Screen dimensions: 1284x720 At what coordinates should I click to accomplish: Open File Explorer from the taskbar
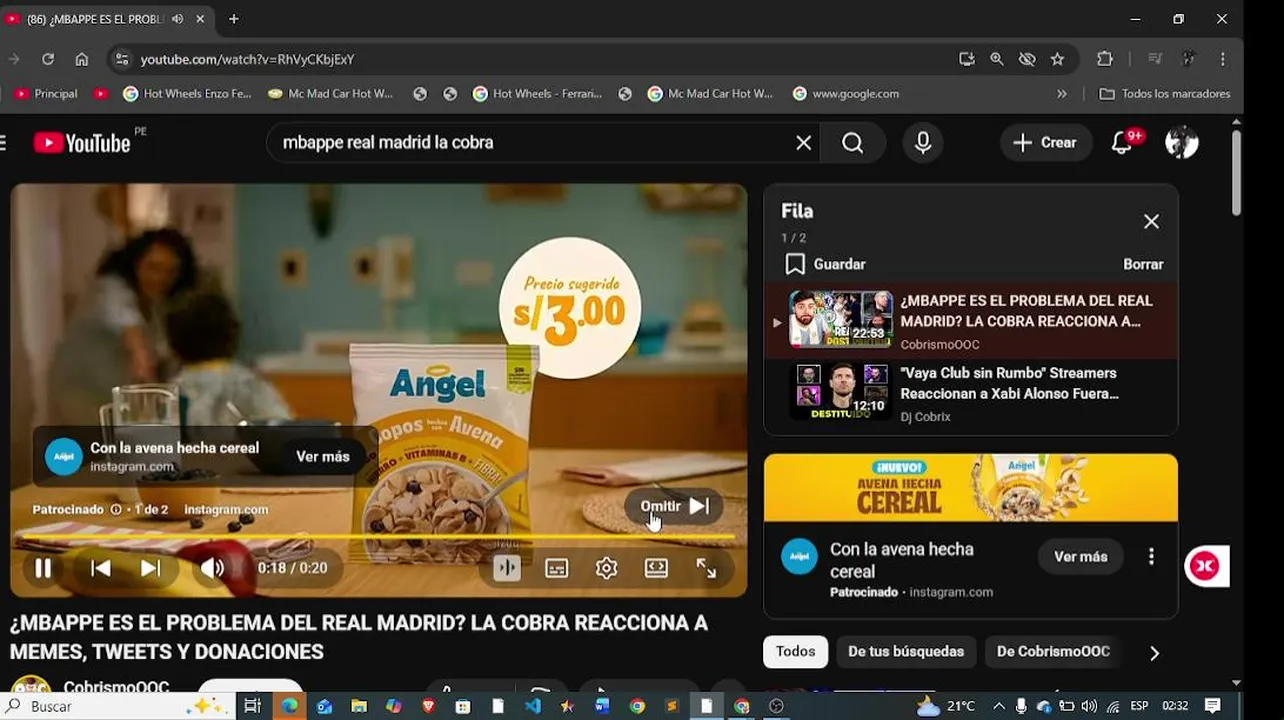coord(358,706)
